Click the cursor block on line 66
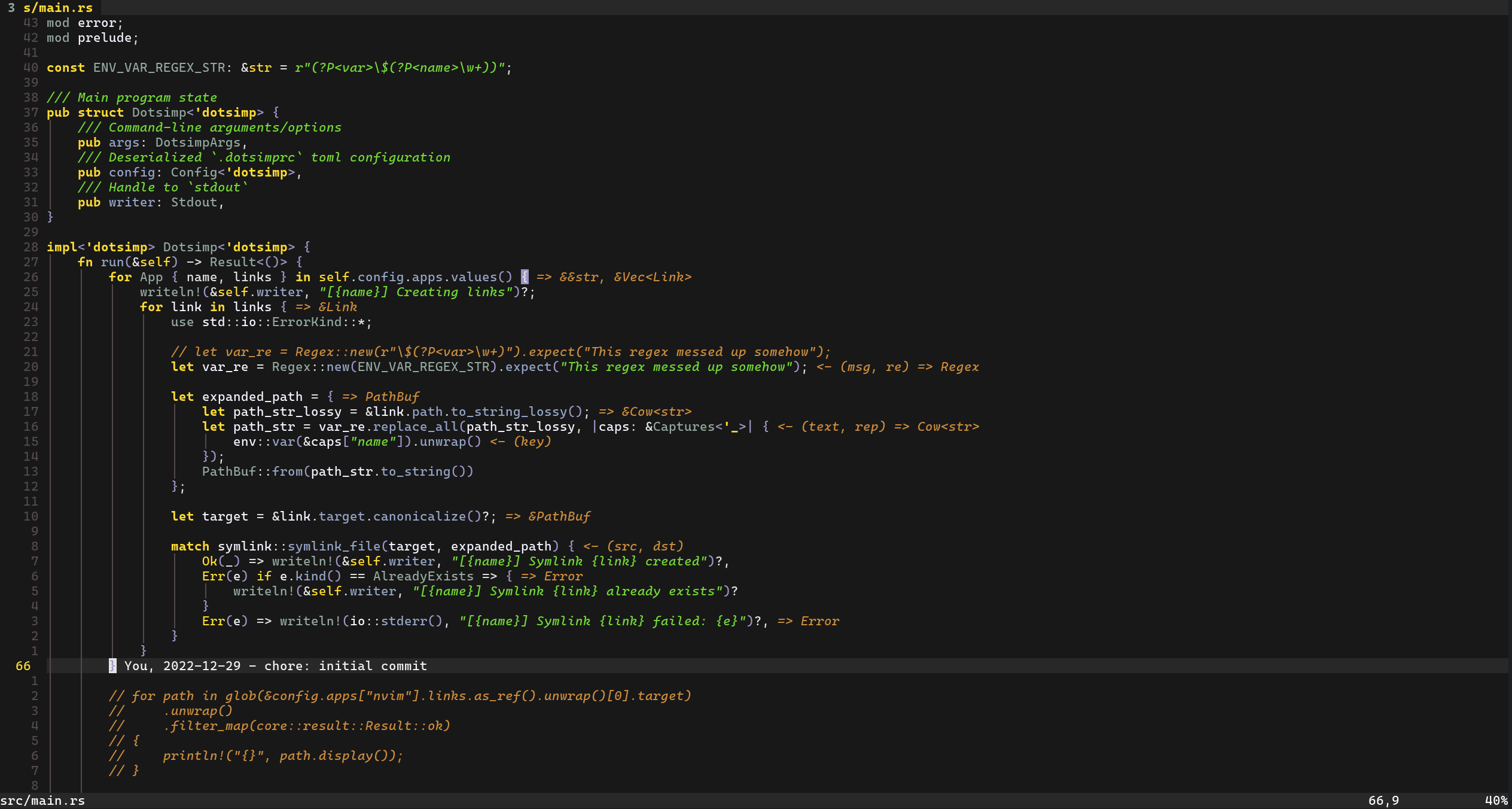Screen dimensions: 1512x809 click(112, 666)
